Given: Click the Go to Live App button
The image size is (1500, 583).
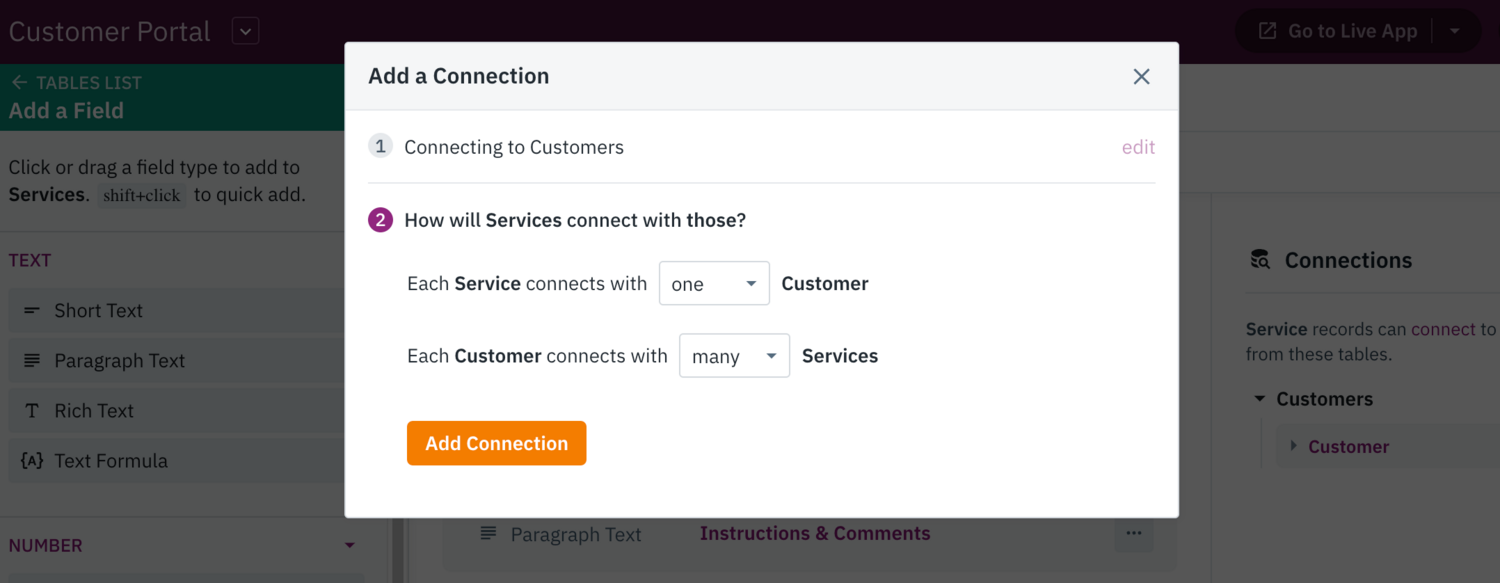Looking at the screenshot, I should [x=1338, y=32].
